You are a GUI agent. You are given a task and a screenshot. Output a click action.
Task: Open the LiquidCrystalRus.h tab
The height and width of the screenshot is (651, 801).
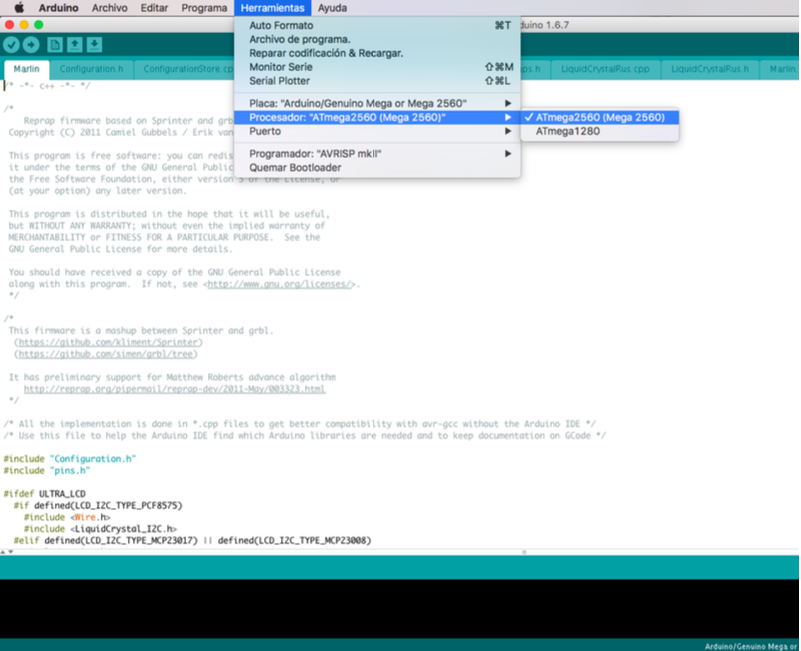[710, 69]
